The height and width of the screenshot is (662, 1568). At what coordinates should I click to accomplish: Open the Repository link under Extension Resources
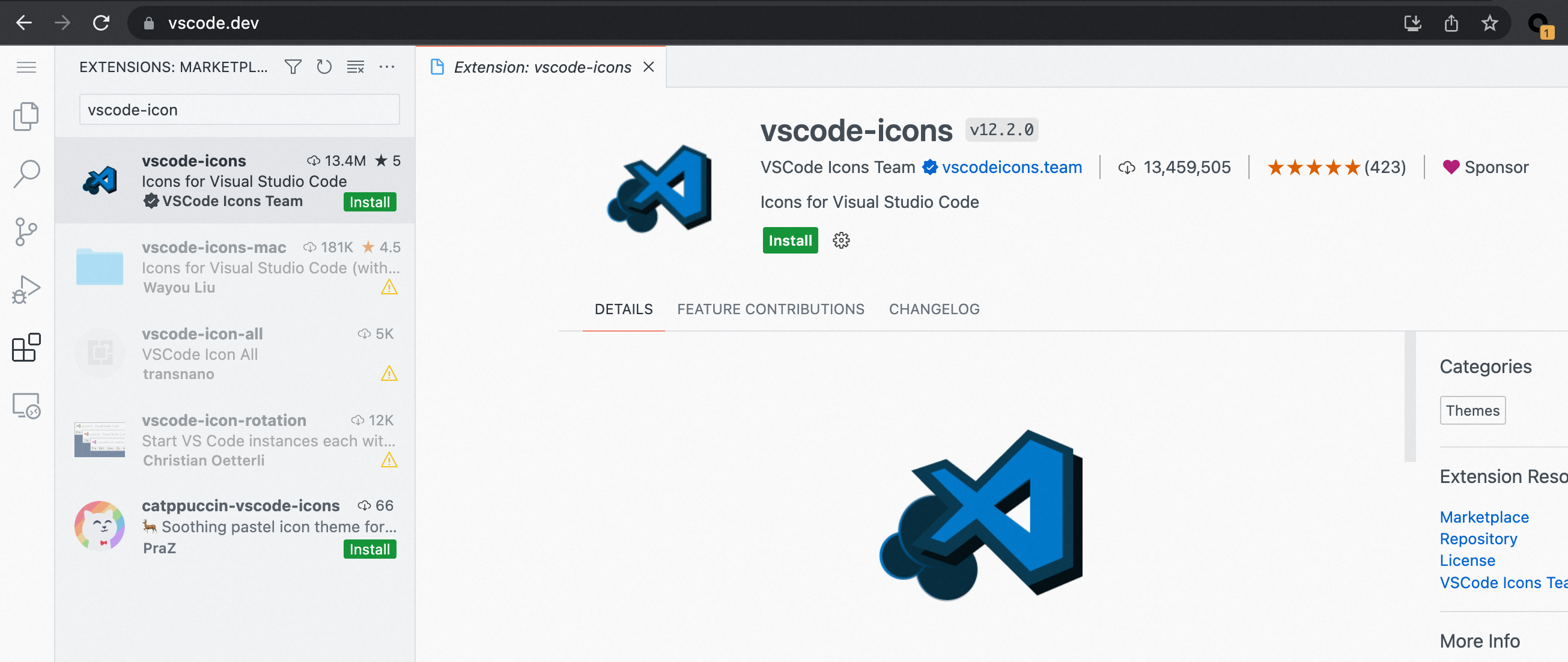(1479, 538)
